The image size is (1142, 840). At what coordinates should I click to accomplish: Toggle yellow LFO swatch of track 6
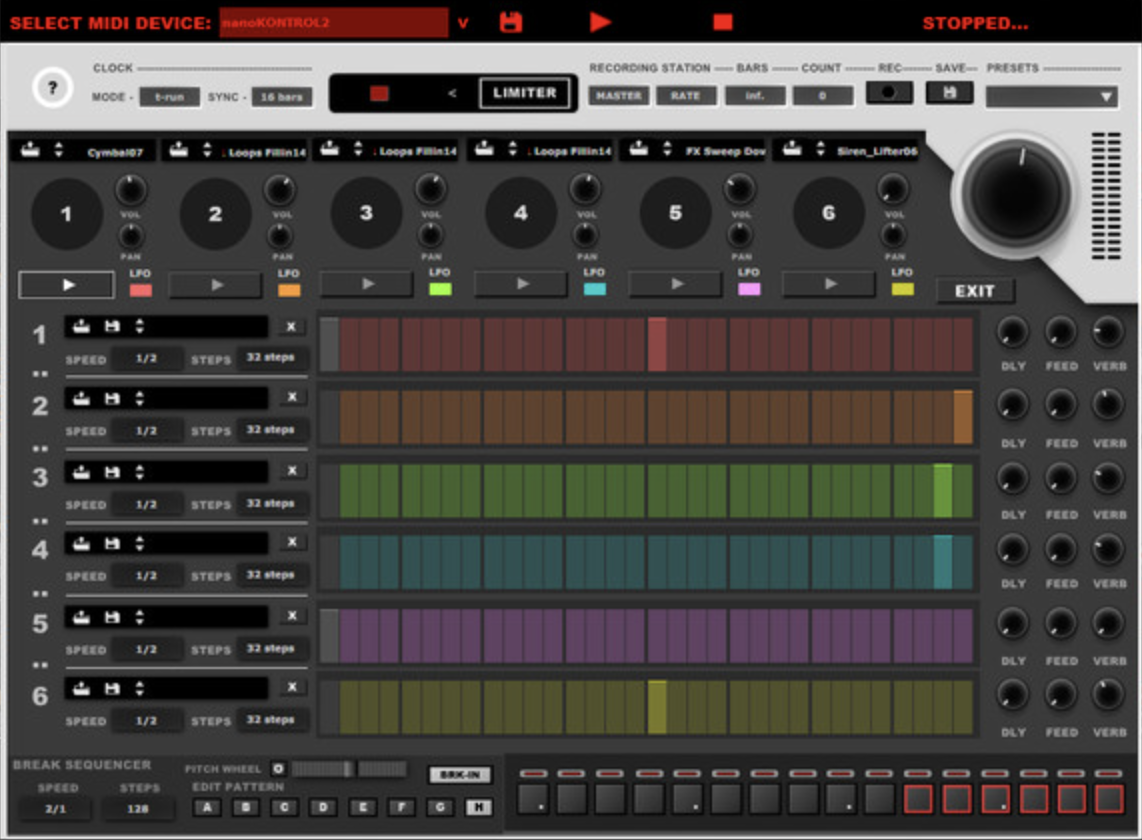coord(902,288)
